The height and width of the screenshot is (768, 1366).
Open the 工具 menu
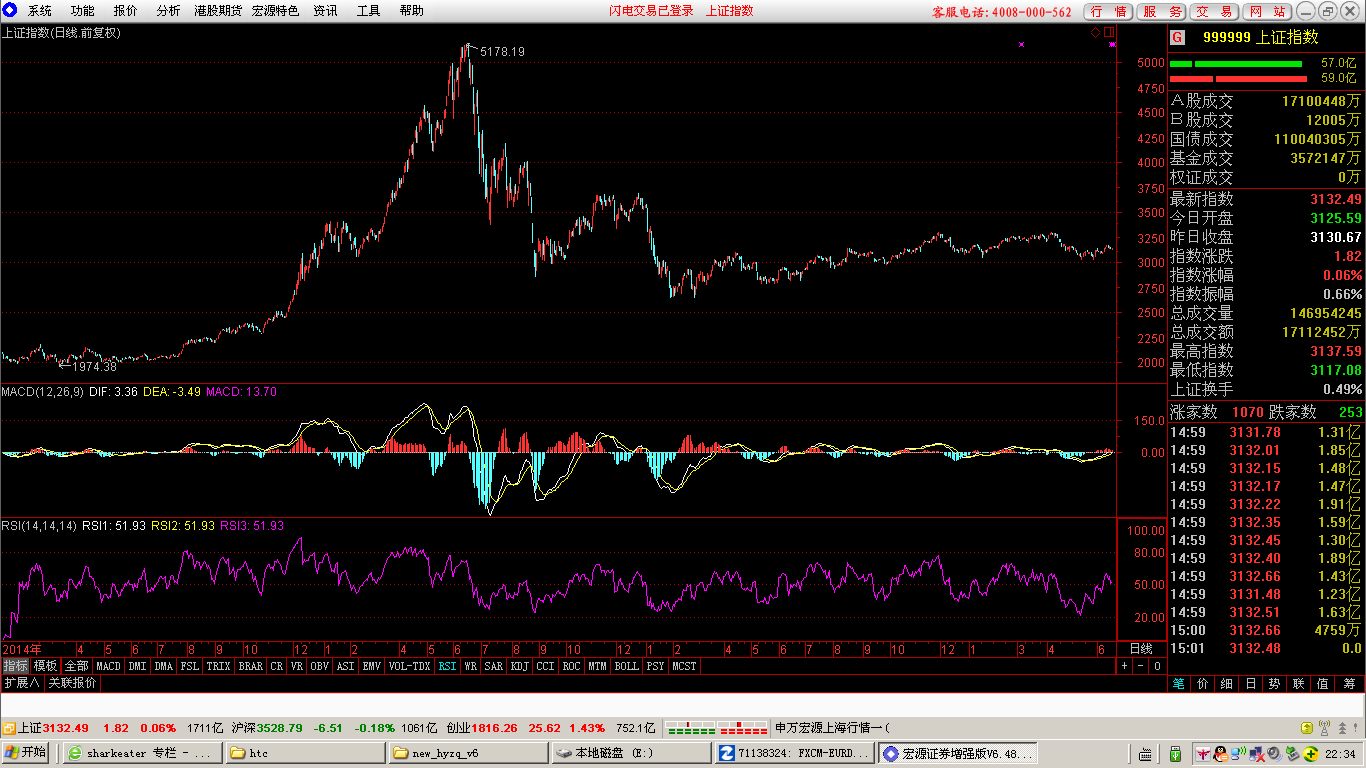(368, 11)
